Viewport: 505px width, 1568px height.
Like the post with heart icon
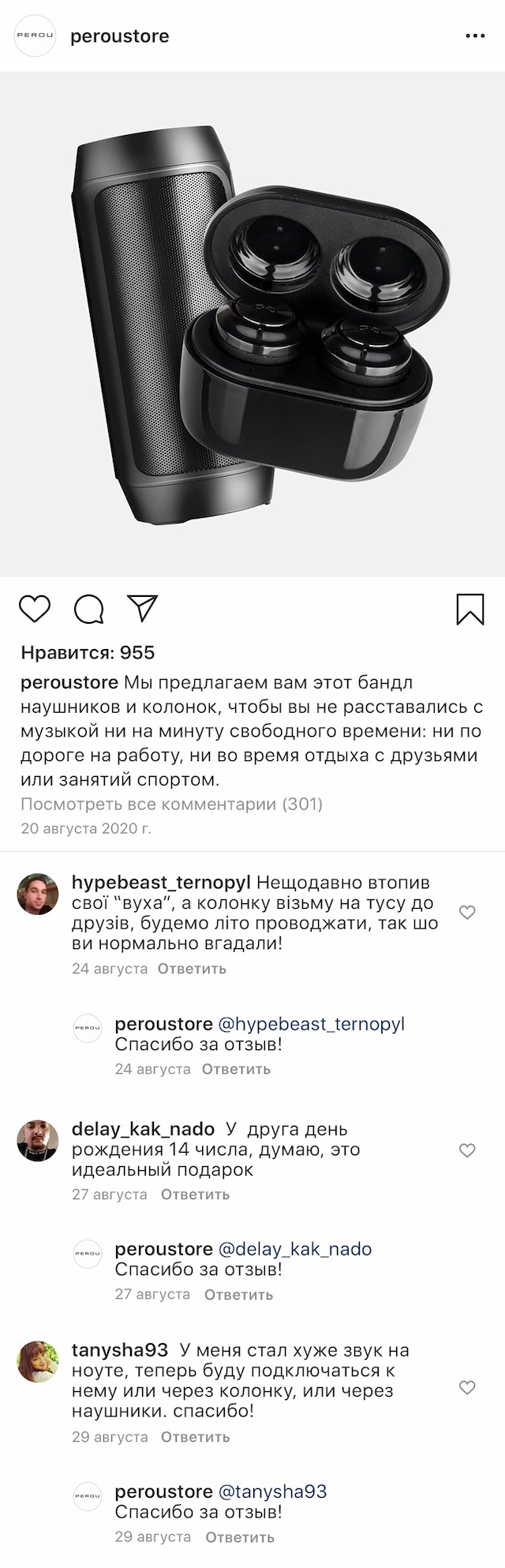pos(35,609)
